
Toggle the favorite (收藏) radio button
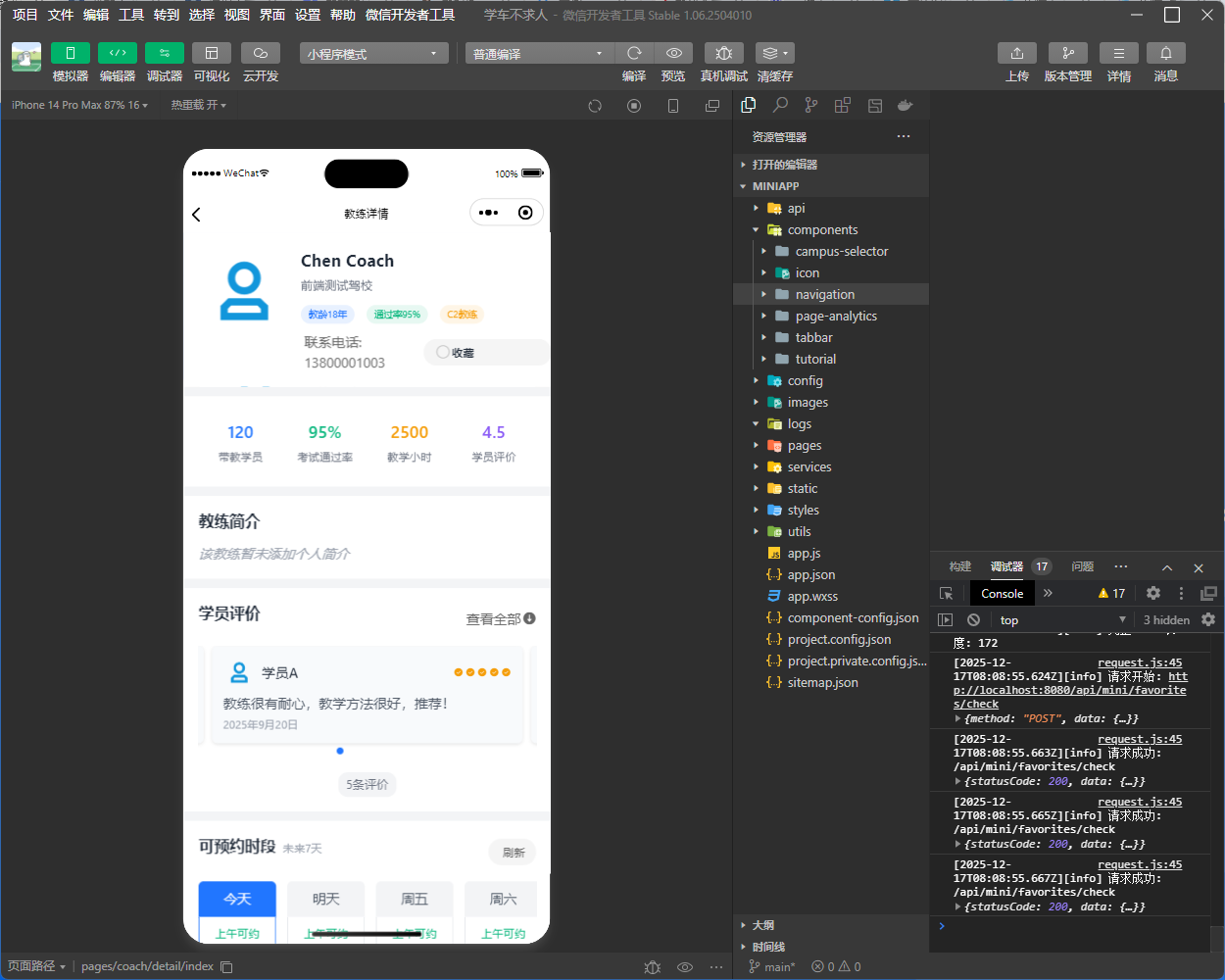(444, 352)
